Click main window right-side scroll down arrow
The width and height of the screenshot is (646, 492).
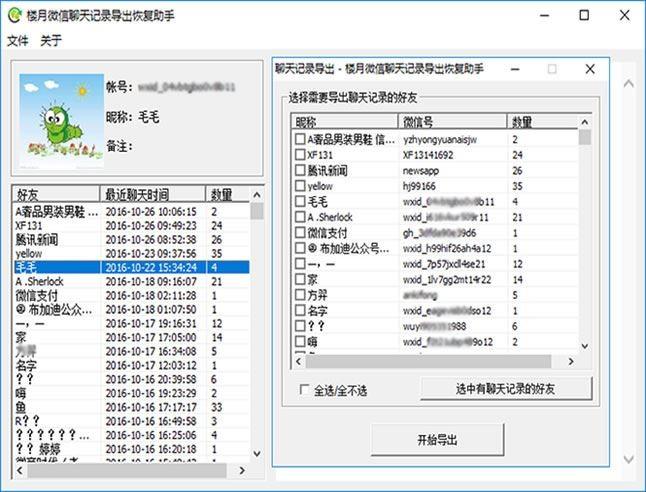[x=628, y=459]
